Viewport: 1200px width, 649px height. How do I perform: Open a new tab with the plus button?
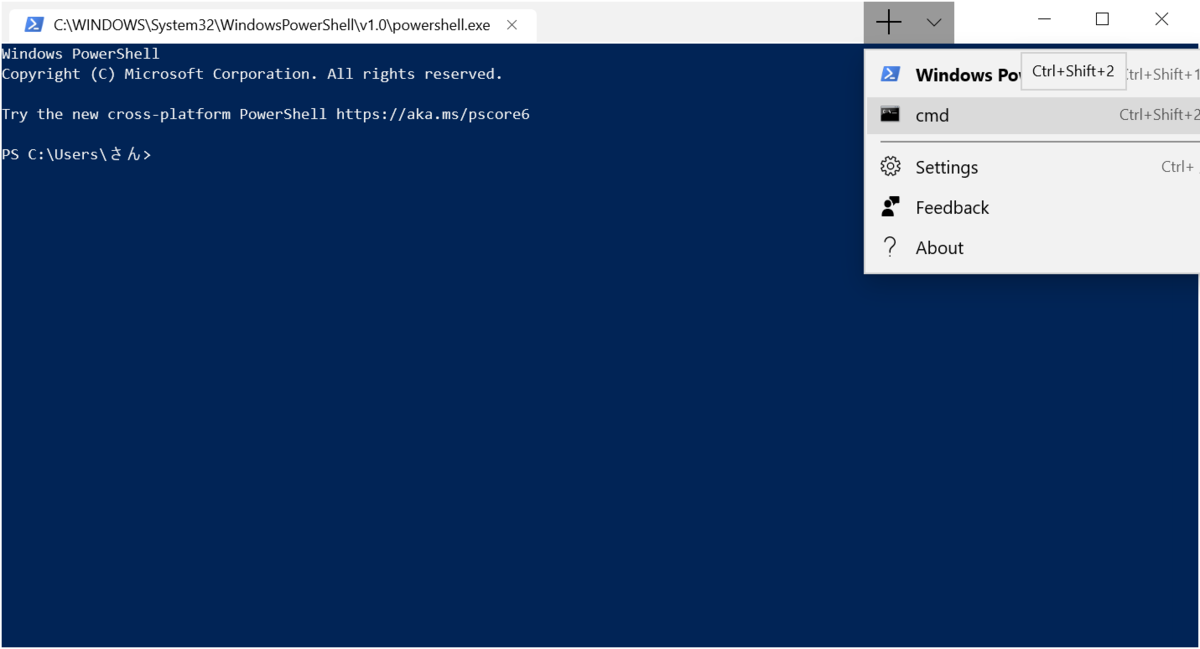(888, 22)
